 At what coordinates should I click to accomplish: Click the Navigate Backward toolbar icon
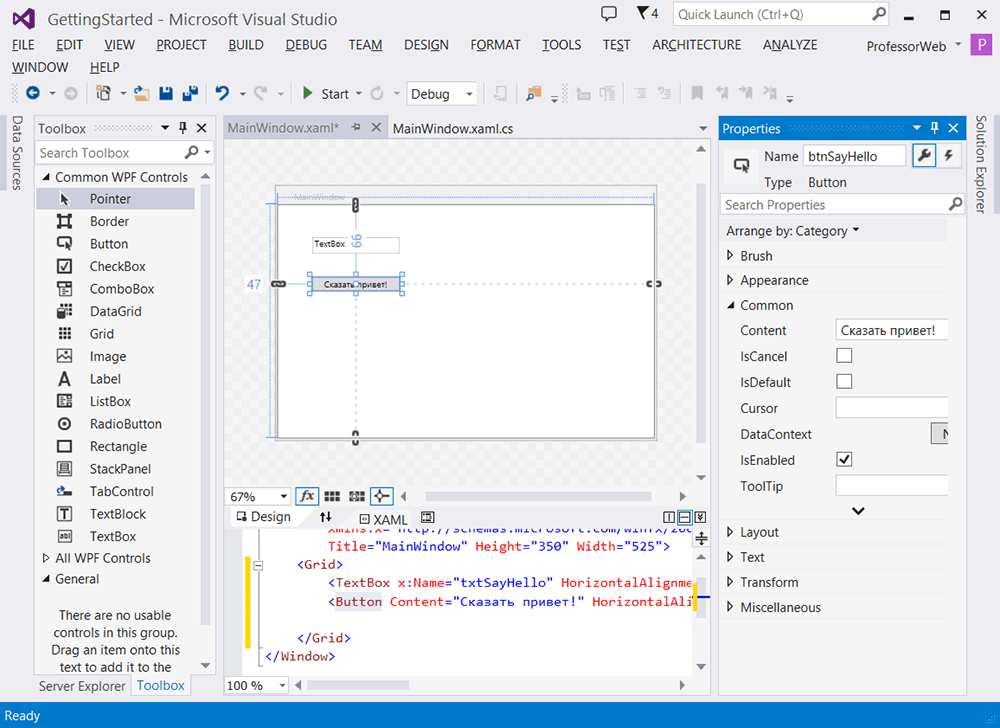point(33,93)
